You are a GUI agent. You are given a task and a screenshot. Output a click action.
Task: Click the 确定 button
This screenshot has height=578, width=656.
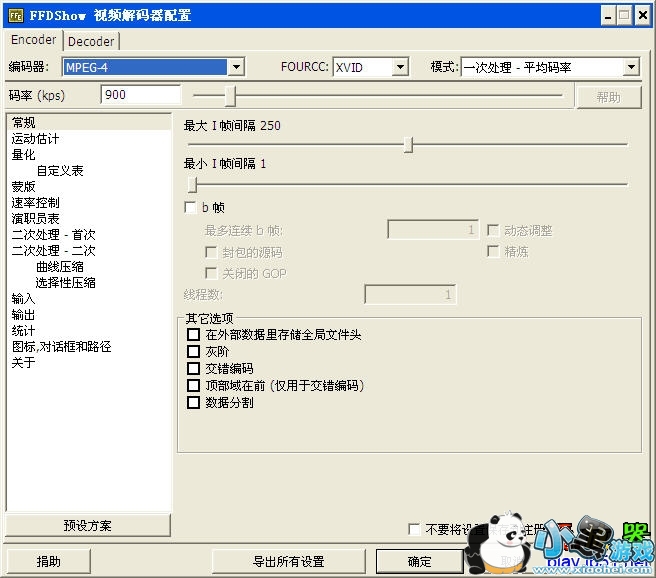click(420, 561)
